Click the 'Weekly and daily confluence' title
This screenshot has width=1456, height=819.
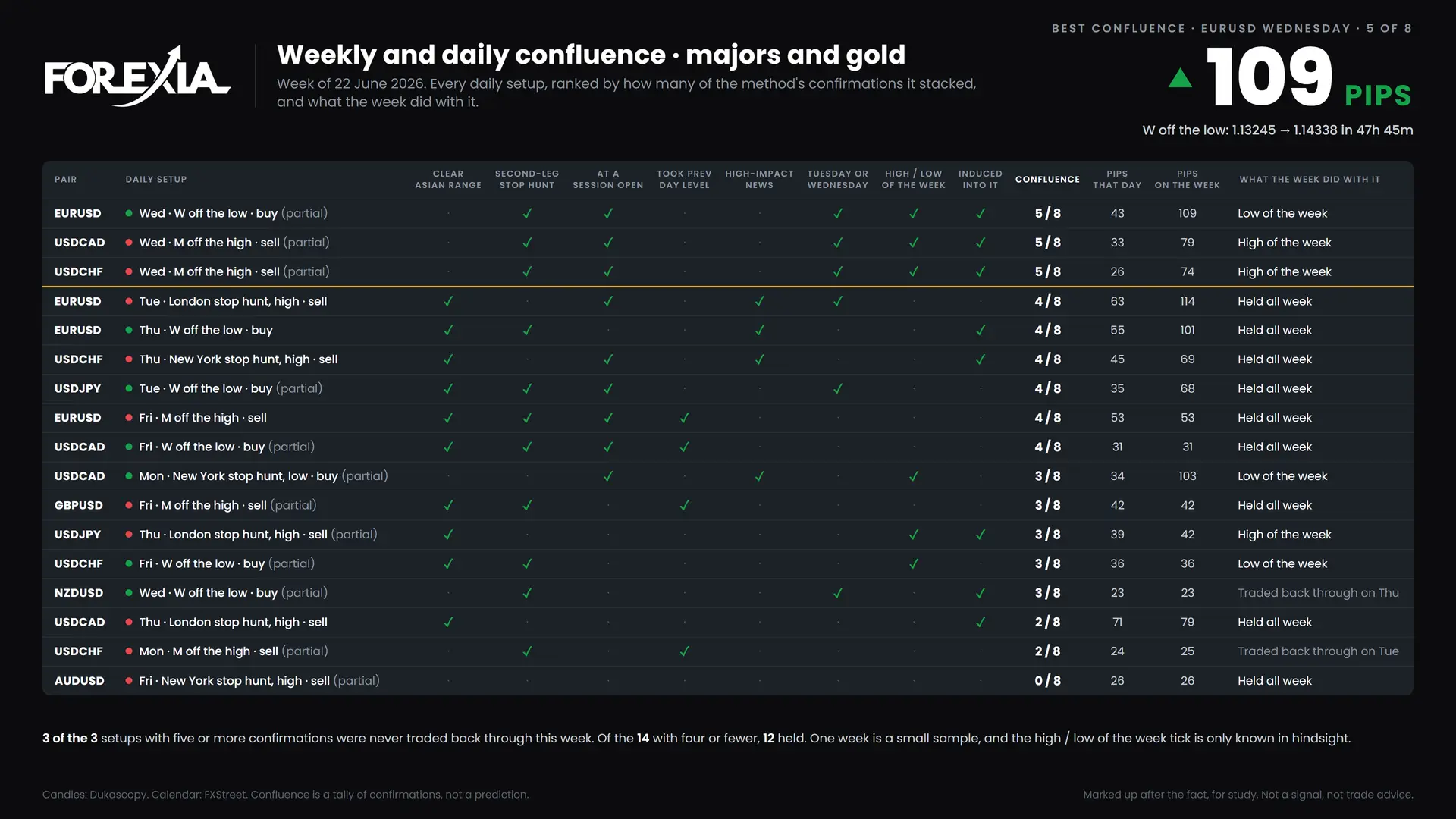(x=591, y=55)
